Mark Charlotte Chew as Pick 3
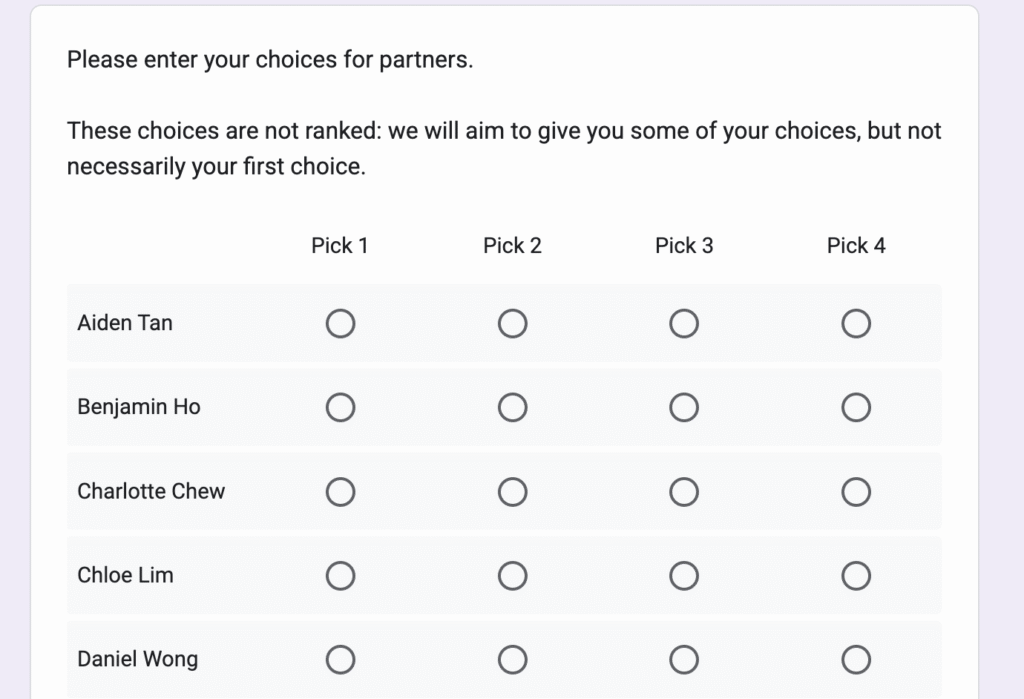Image resolution: width=1024 pixels, height=699 pixels. [x=684, y=492]
